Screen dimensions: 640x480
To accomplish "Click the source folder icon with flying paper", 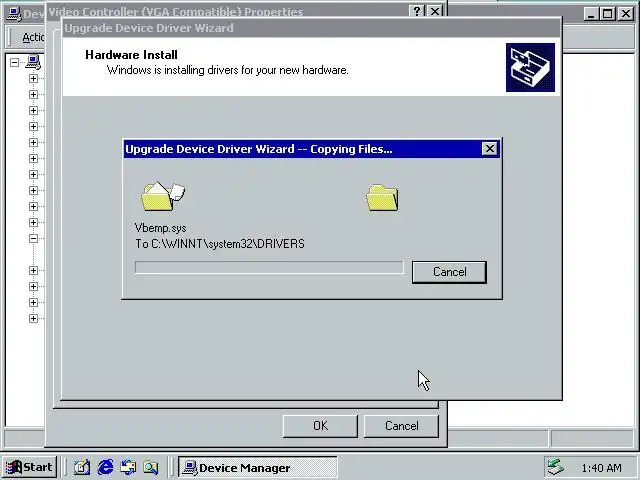I will 162,196.
